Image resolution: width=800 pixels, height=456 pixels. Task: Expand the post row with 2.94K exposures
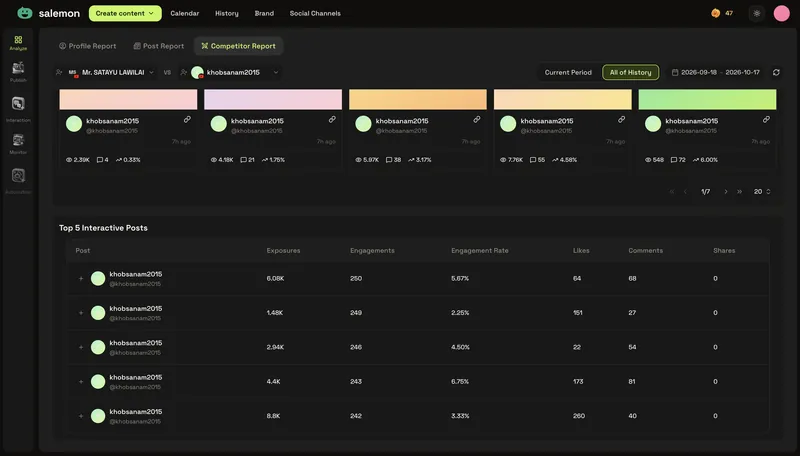point(81,347)
